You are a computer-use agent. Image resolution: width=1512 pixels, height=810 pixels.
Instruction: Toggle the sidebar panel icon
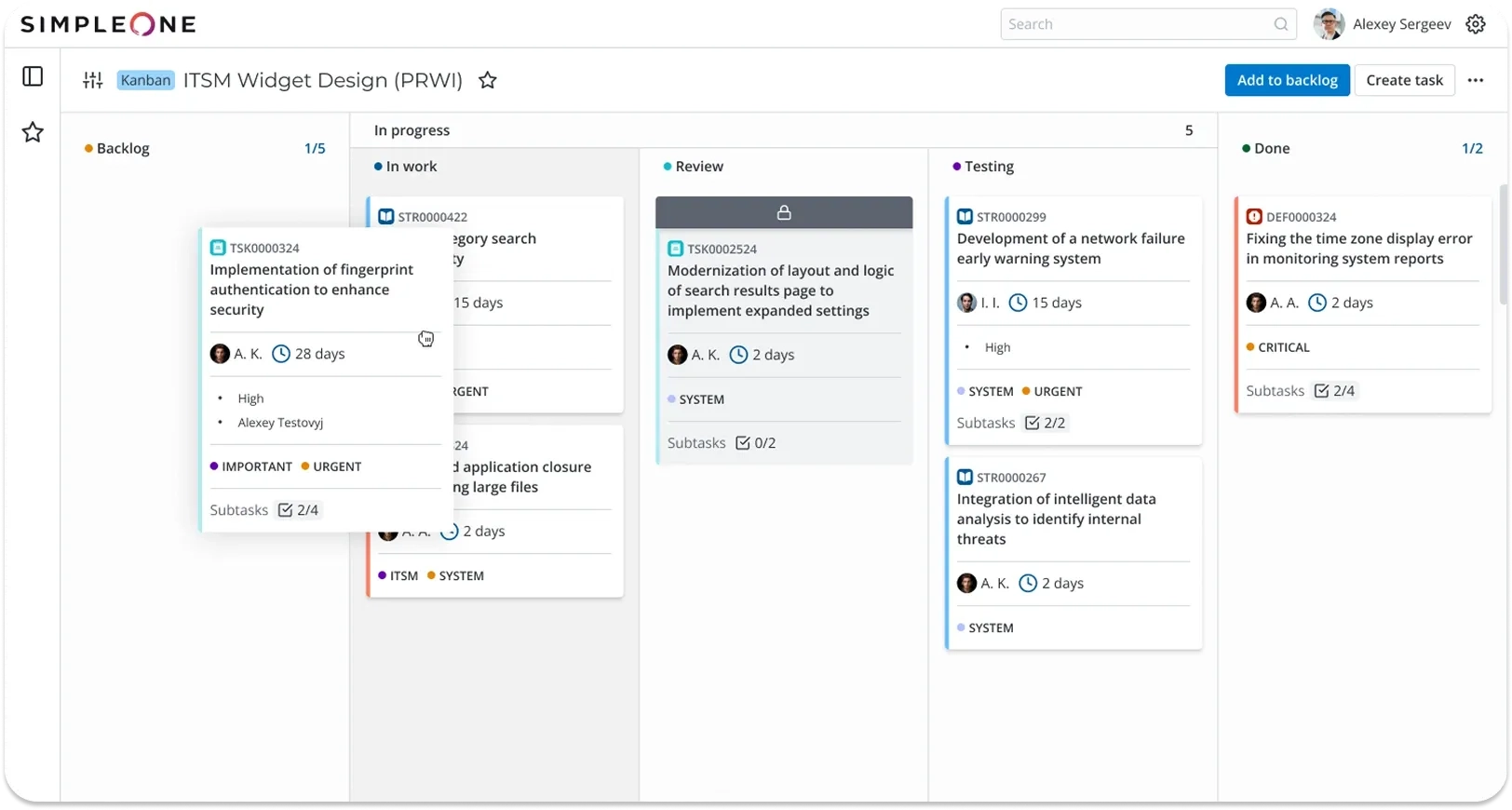[x=33, y=76]
